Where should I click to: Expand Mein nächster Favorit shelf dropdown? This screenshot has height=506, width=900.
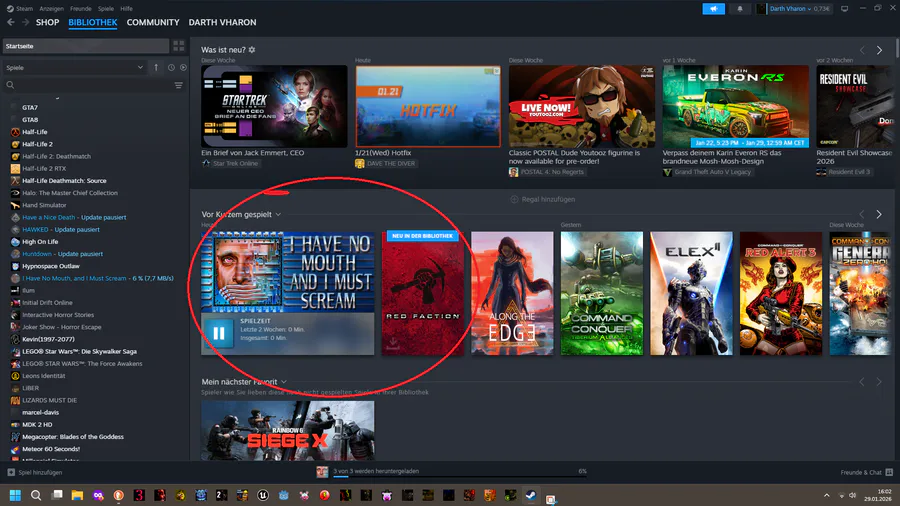(284, 382)
